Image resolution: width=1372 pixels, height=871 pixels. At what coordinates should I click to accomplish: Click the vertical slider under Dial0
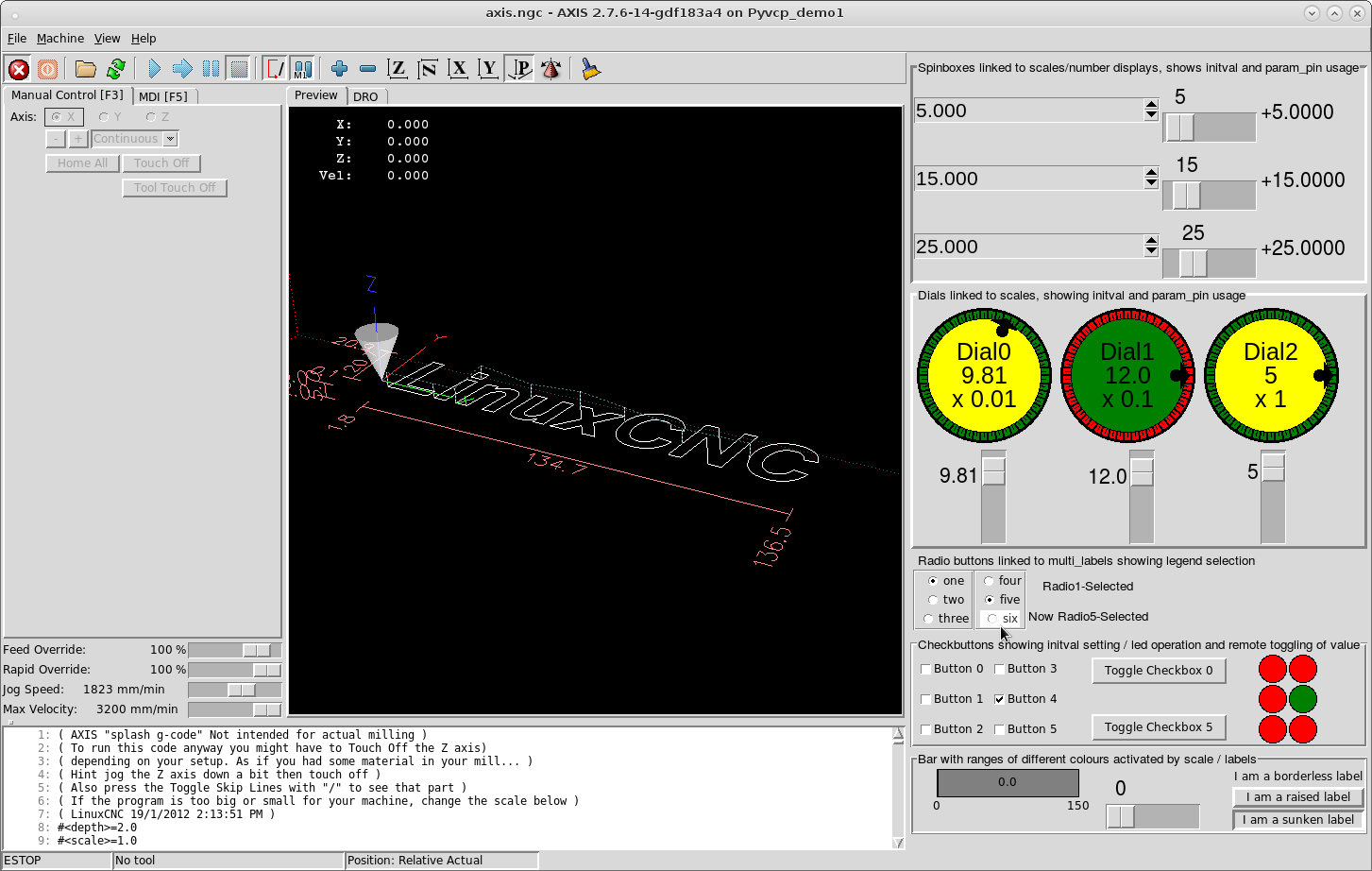coord(993,497)
